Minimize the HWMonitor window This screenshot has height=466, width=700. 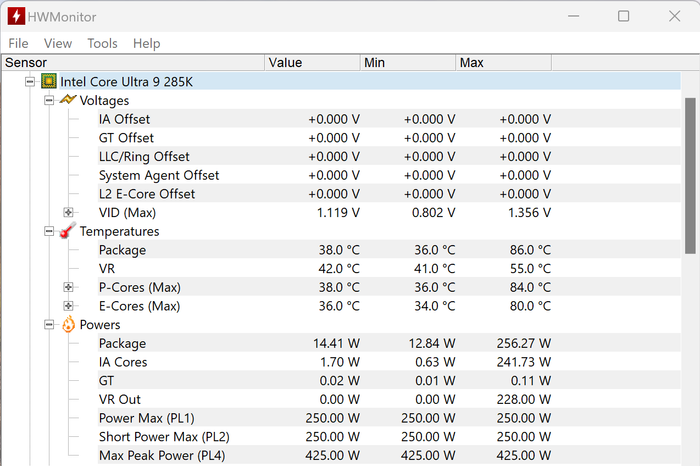[574, 16]
